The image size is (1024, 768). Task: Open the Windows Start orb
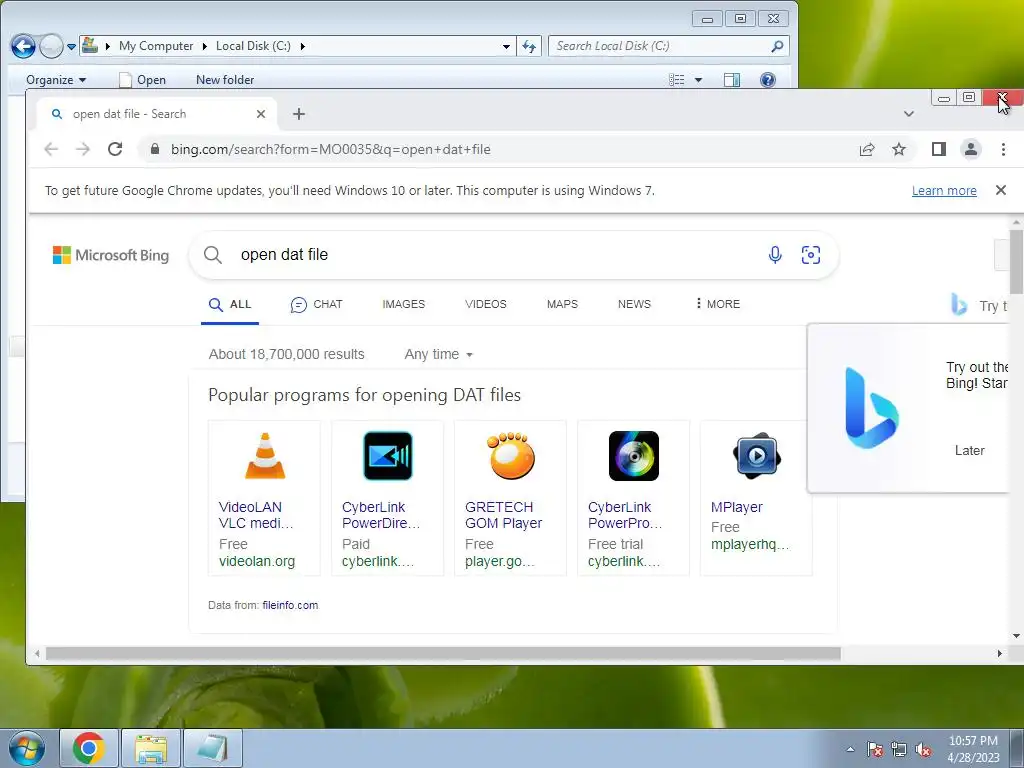coord(27,748)
